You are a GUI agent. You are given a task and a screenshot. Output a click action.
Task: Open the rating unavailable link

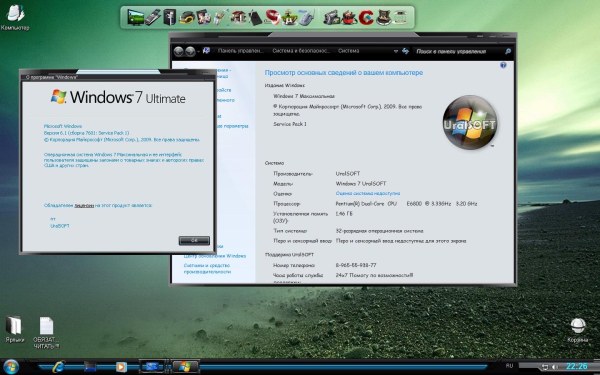pyautogui.click(x=368, y=194)
